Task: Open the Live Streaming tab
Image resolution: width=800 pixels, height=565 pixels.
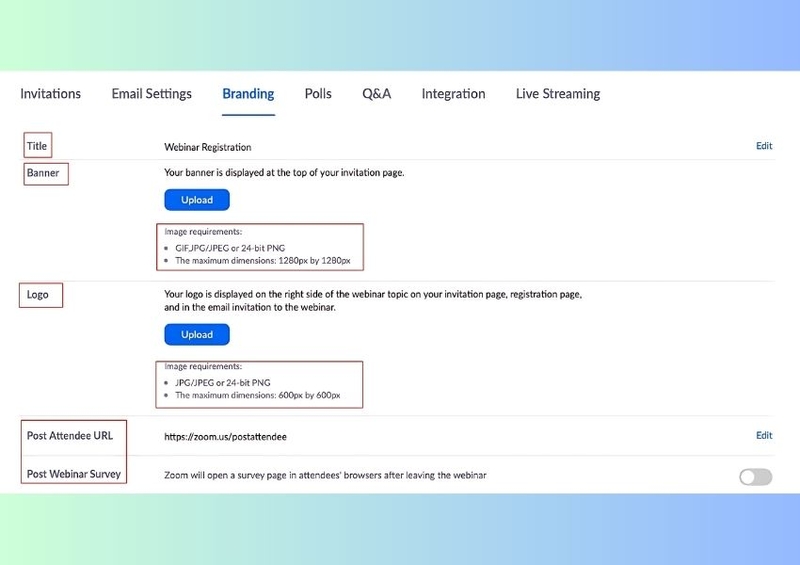Action: [558, 94]
